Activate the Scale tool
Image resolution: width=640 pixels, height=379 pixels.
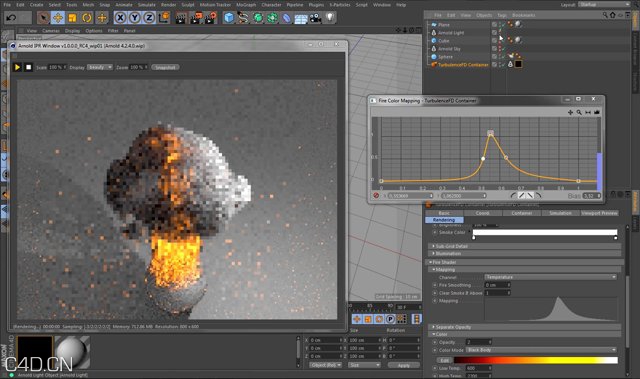tap(72, 18)
